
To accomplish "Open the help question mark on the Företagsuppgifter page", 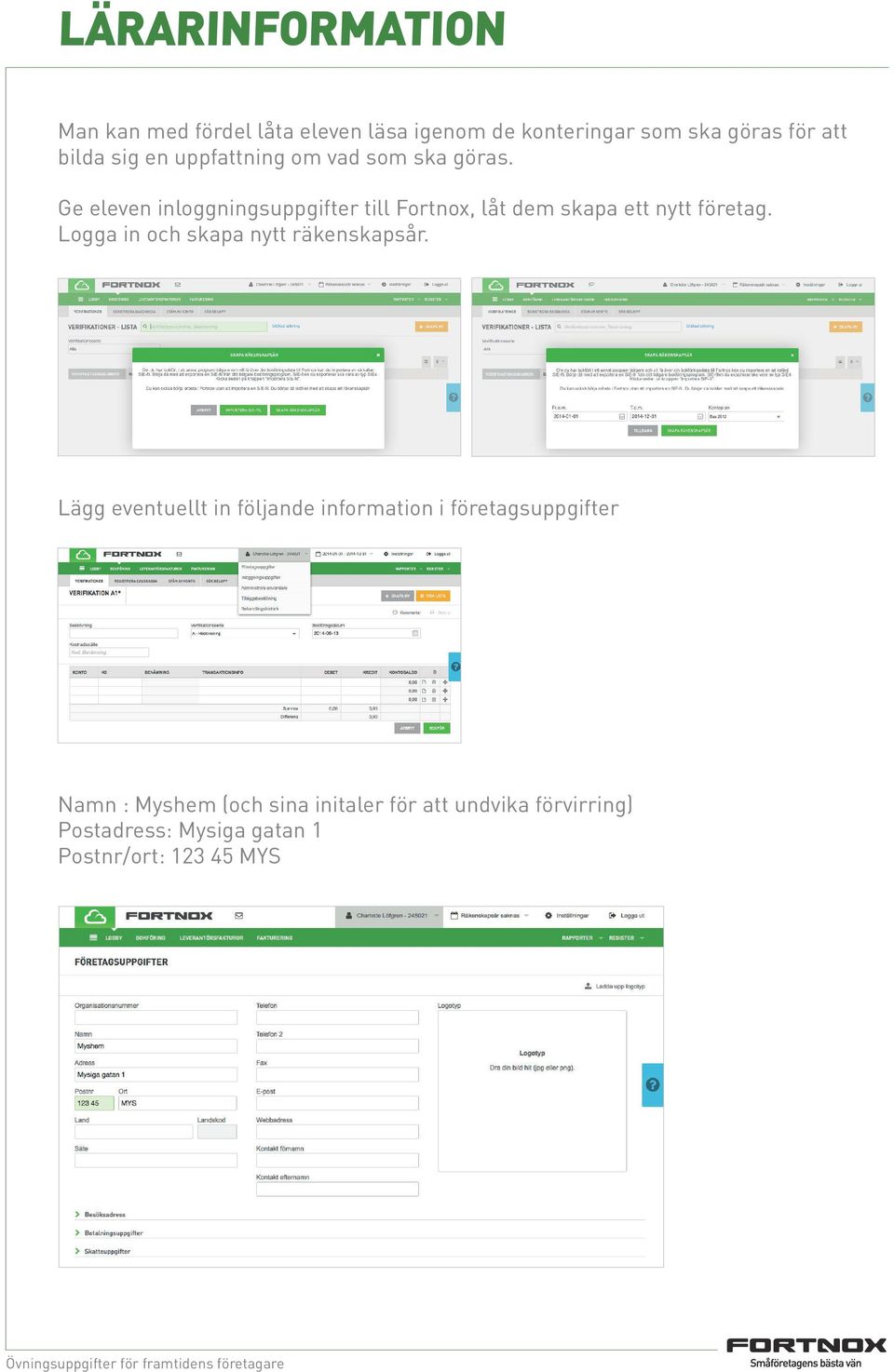I will (653, 1084).
